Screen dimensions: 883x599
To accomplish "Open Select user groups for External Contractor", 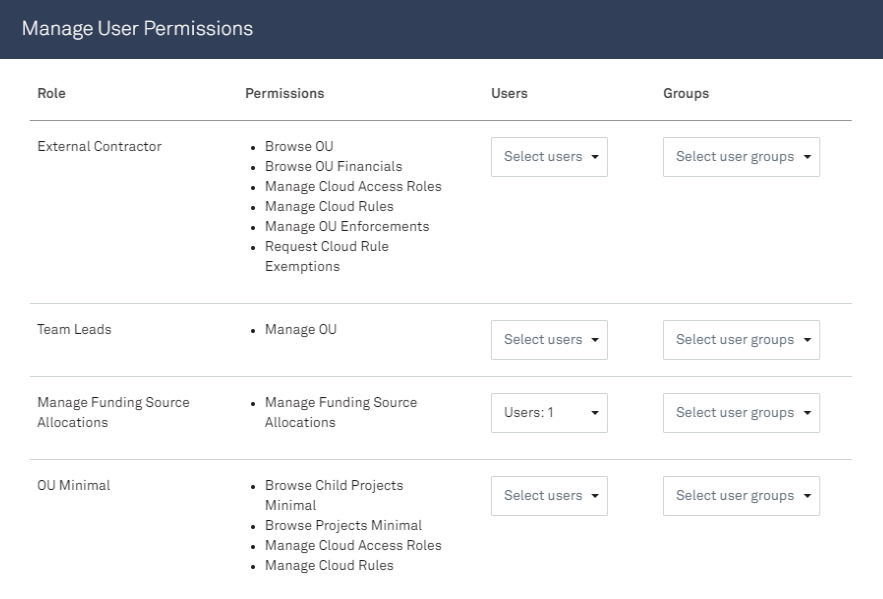I will point(741,157).
